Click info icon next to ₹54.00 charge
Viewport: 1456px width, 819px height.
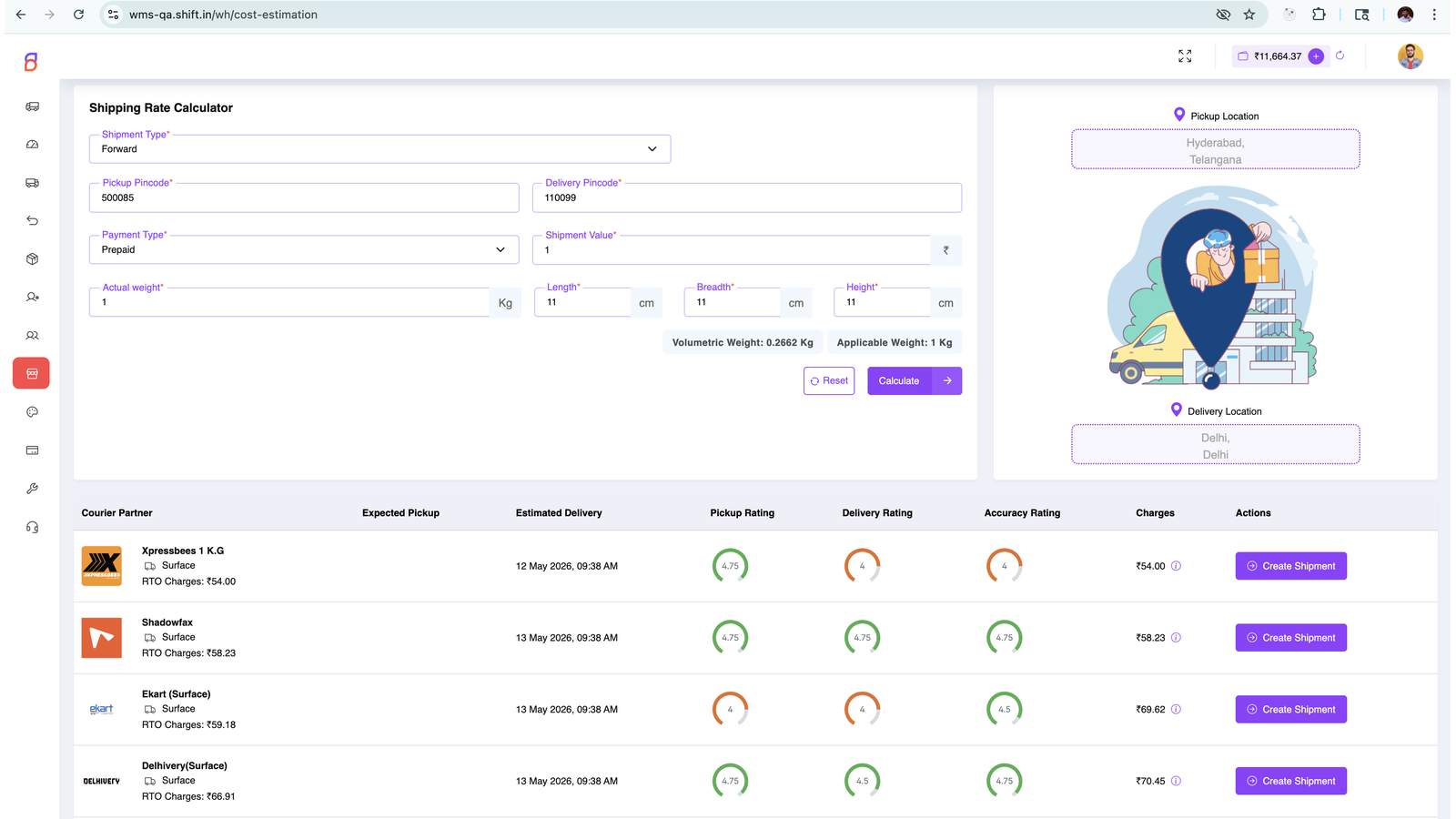point(1176,566)
